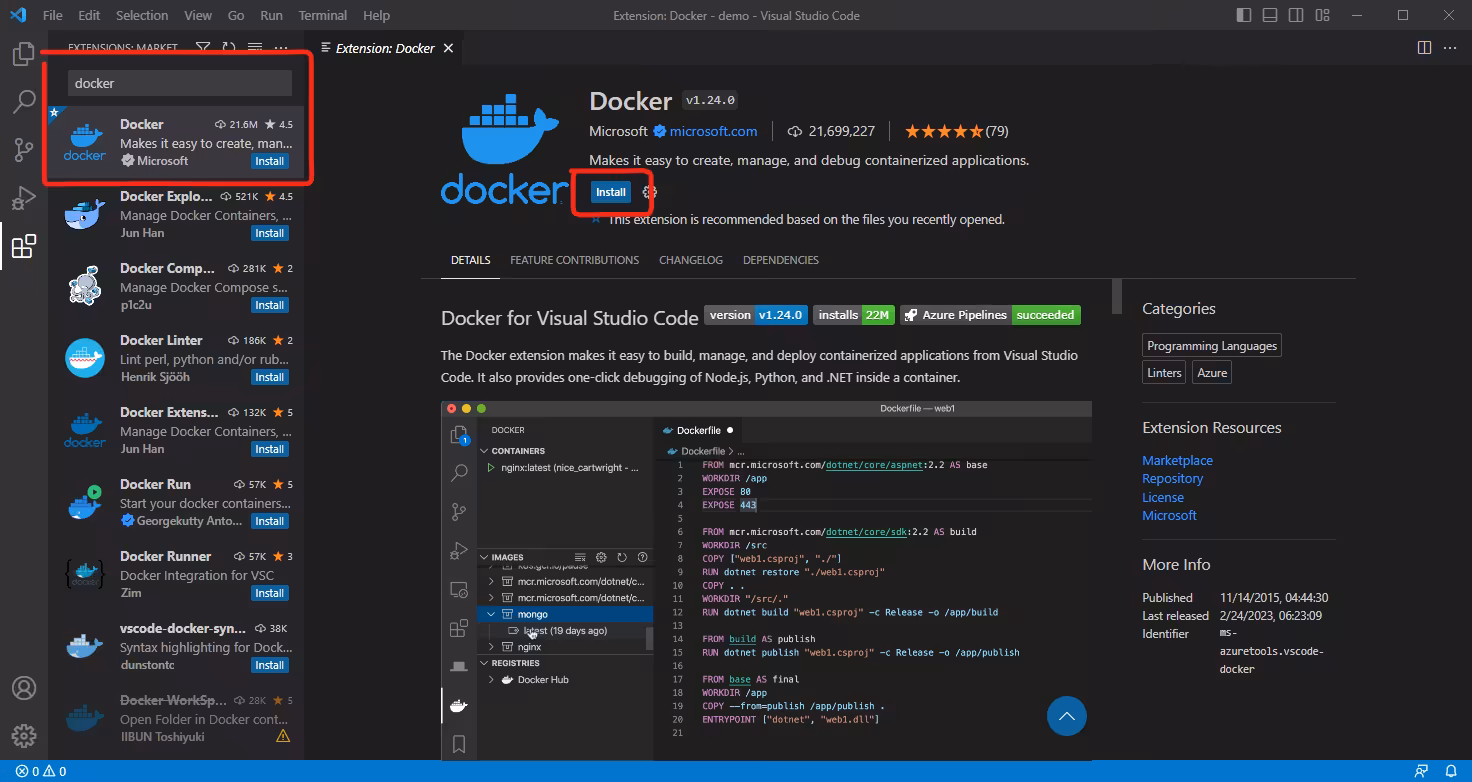Install Docker from the extension page header
Screen dimensions: 1472x782
click(611, 192)
